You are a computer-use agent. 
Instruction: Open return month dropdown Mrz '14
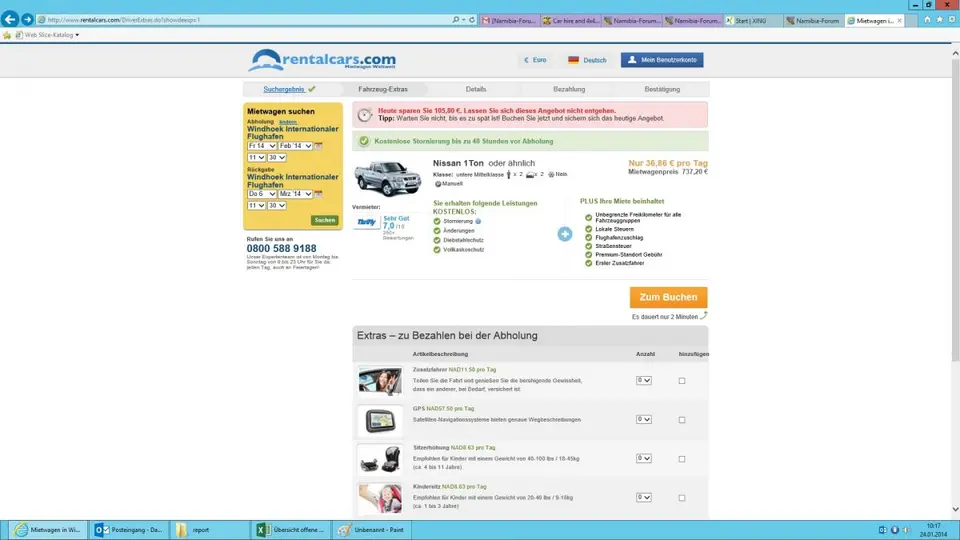click(295, 193)
